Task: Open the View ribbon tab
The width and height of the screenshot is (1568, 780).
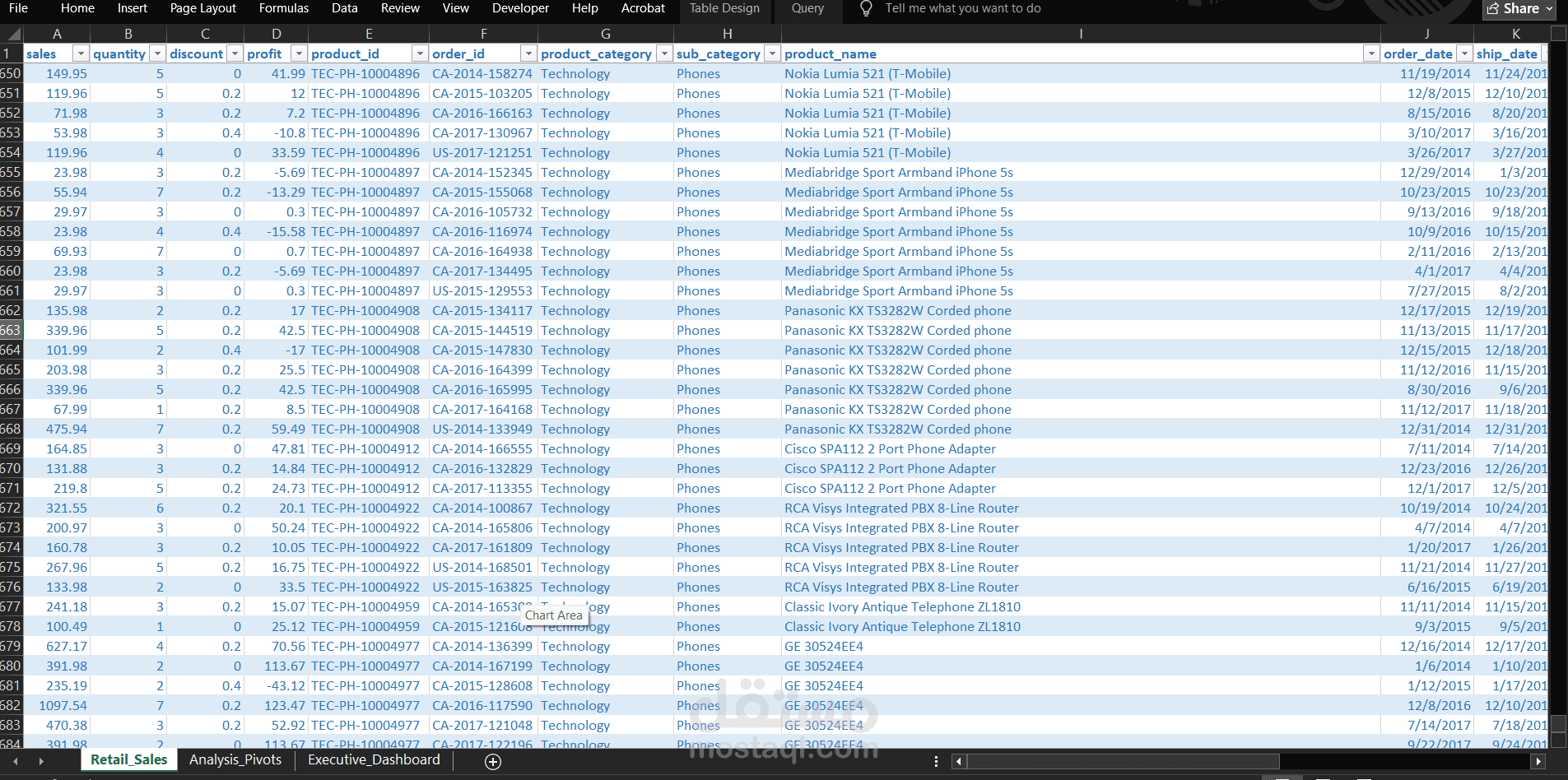Action: click(x=455, y=8)
